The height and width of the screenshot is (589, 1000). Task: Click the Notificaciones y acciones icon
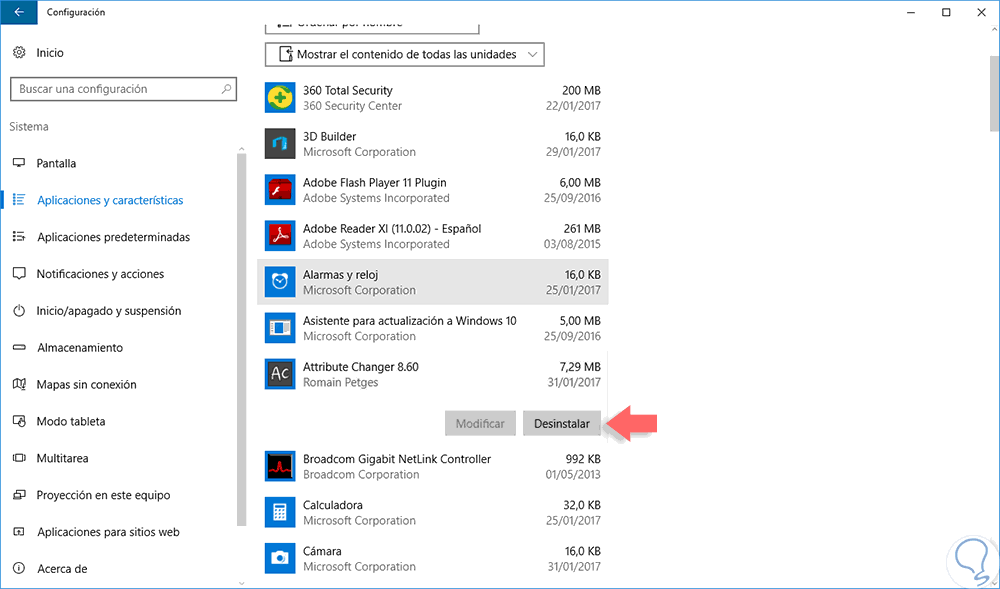tap(19, 274)
